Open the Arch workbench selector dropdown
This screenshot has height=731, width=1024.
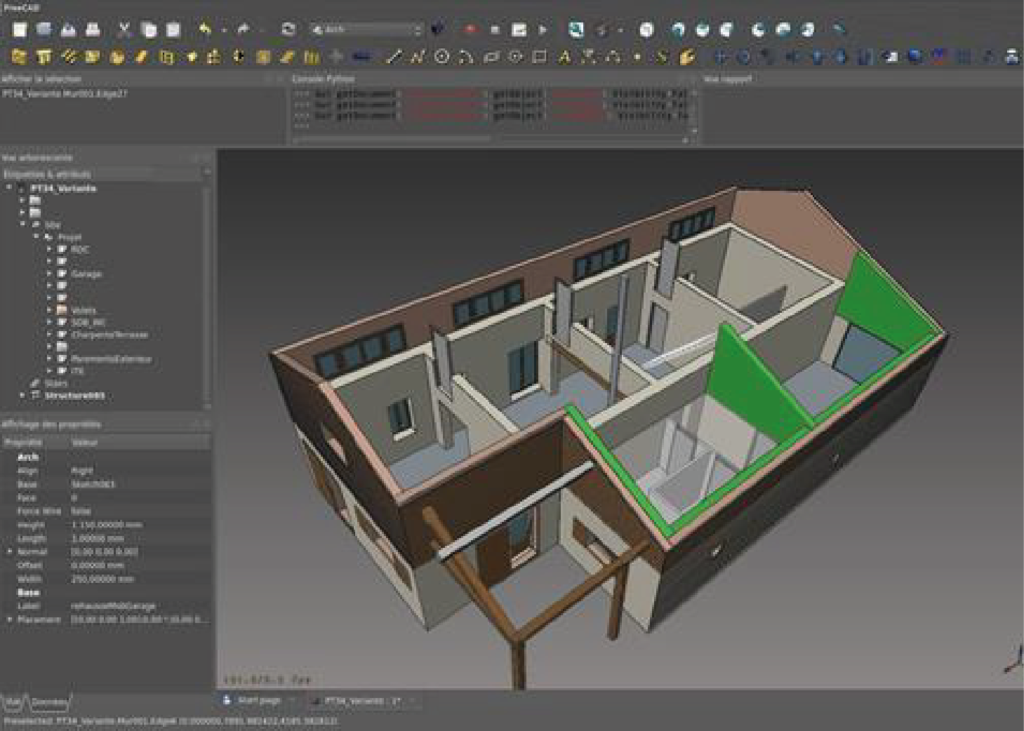pos(366,30)
